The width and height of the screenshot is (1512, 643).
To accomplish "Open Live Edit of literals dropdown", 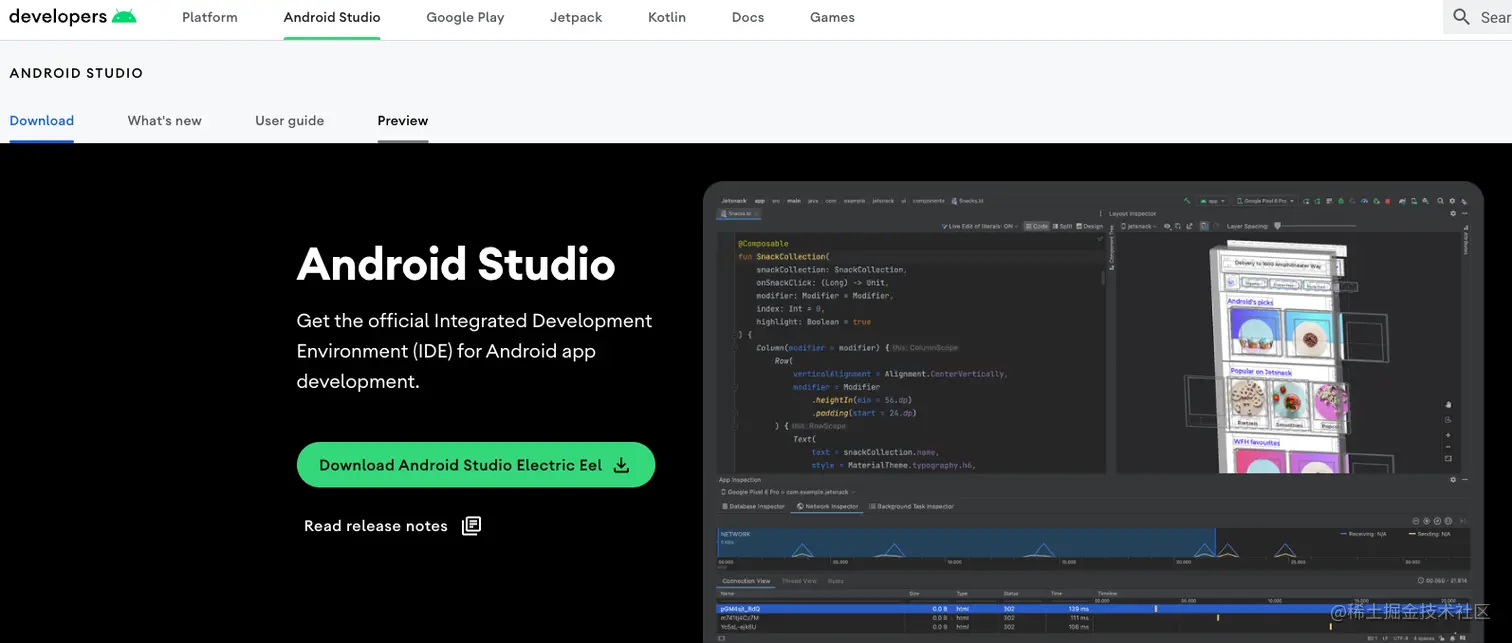I will tap(980, 227).
